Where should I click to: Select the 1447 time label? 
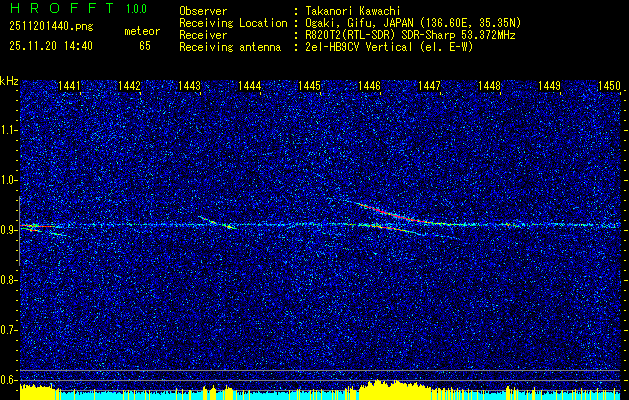click(x=429, y=86)
